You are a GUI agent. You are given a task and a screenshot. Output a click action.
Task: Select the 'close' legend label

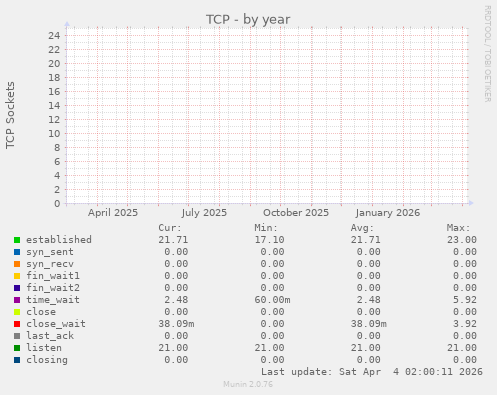(41, 312)
